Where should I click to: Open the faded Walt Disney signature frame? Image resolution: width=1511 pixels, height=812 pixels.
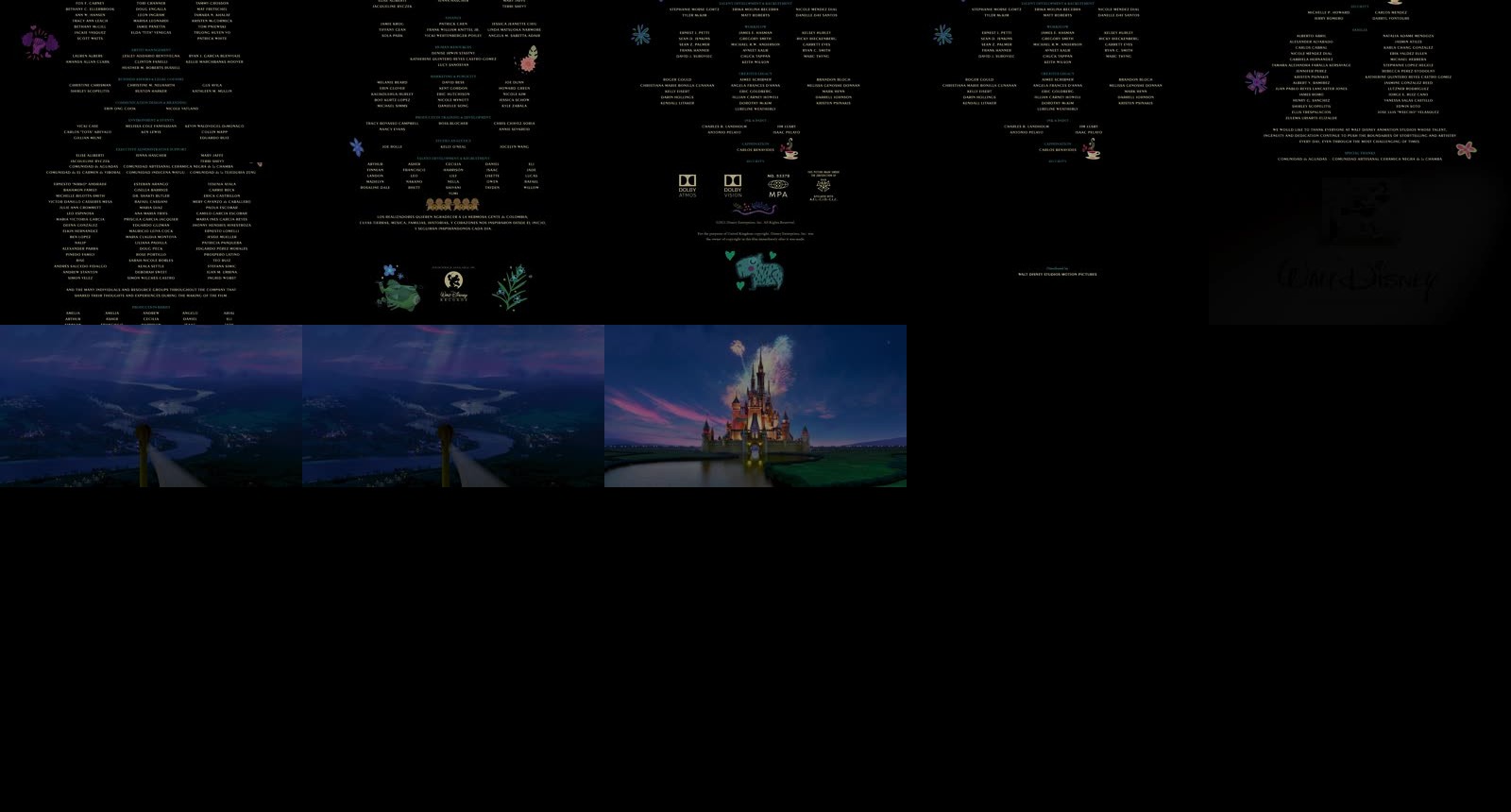click(1360, 244)
